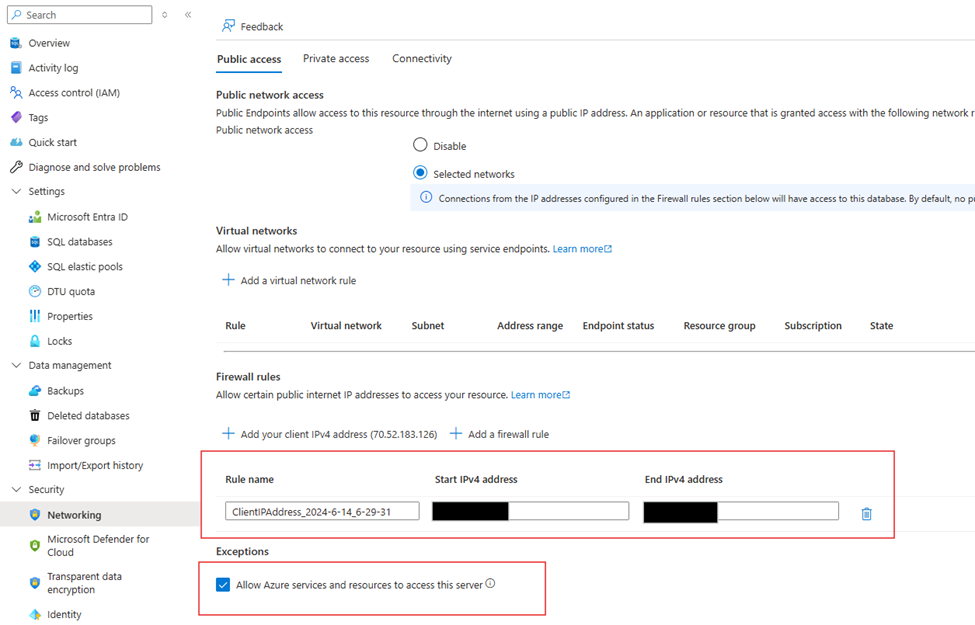Click the SQL elastic pools diamond icon
Viewport: 975px width, 625px height.
coord(35,266)
